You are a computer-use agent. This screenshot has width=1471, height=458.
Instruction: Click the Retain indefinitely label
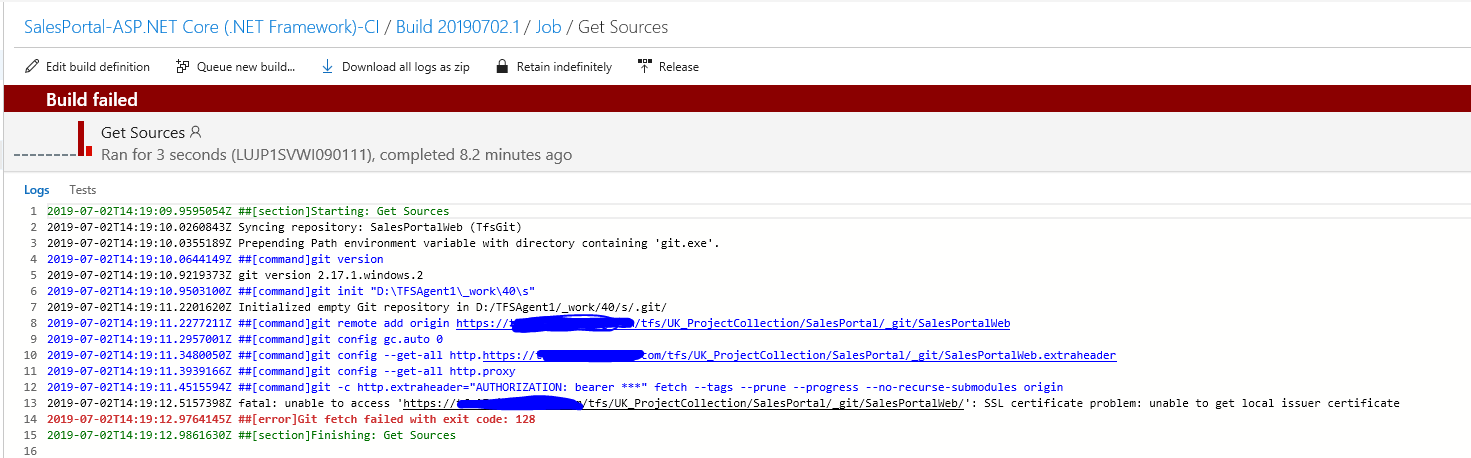pos(564,67)
